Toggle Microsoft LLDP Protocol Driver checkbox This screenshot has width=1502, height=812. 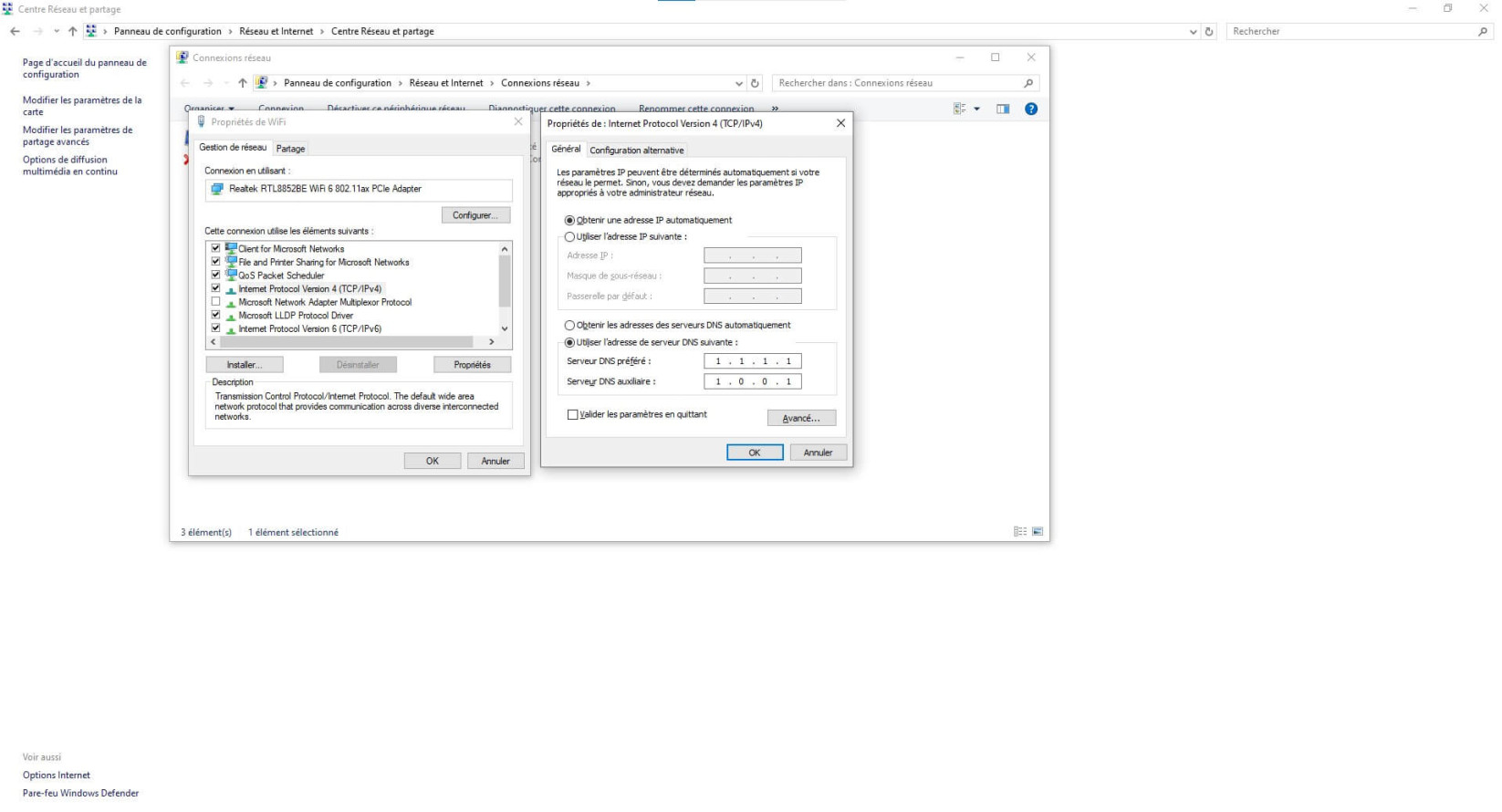click(x=216, y=315)
